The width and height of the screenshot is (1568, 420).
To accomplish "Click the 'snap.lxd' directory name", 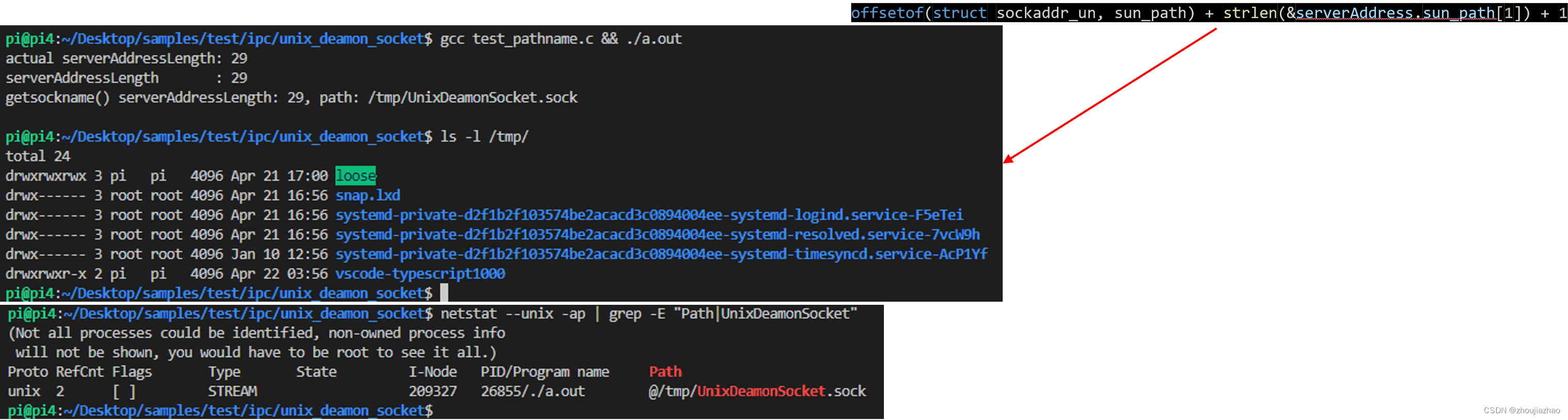I will [x=368, y=195].
